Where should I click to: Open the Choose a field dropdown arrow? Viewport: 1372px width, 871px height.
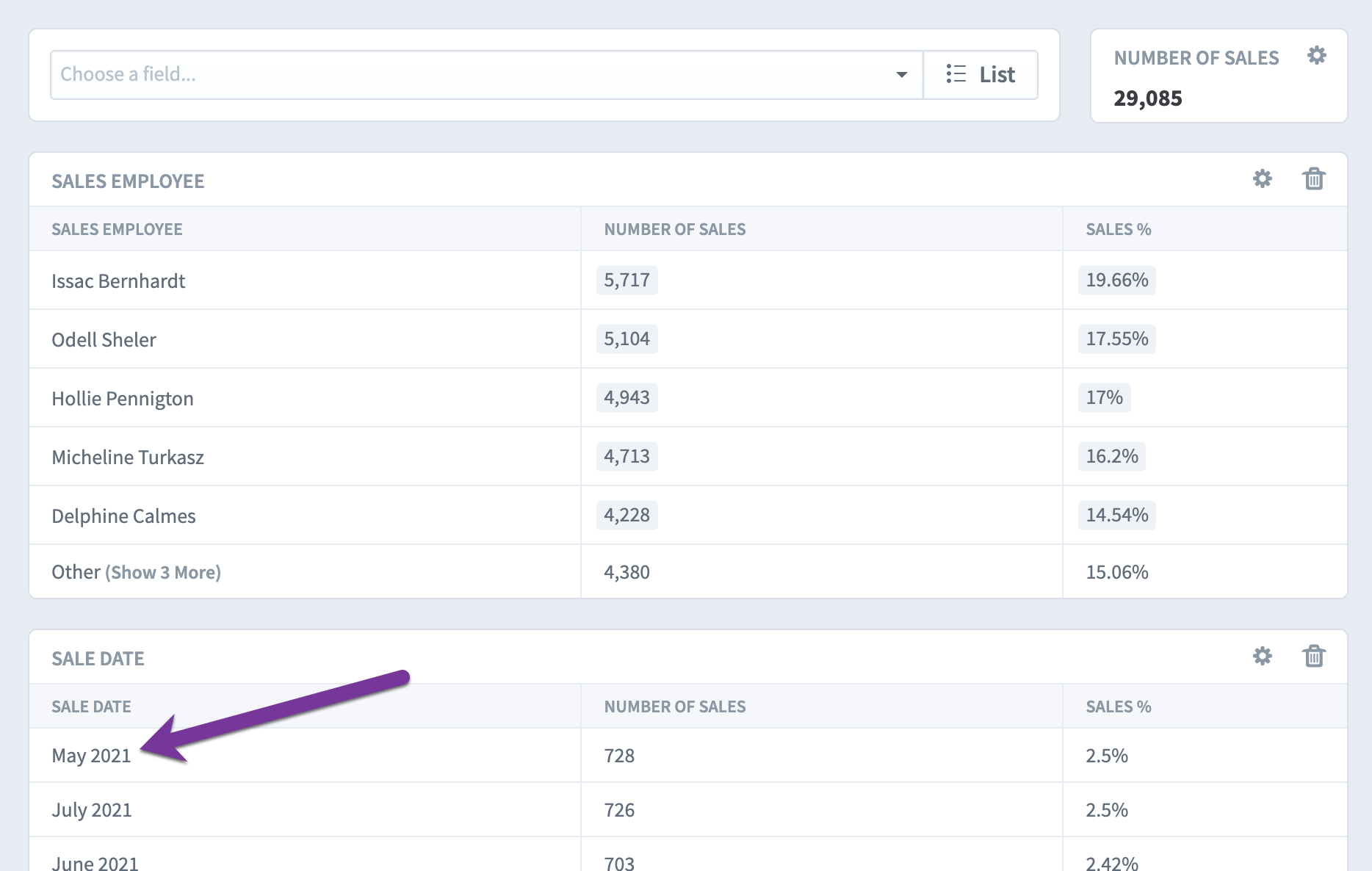point(901,74)
